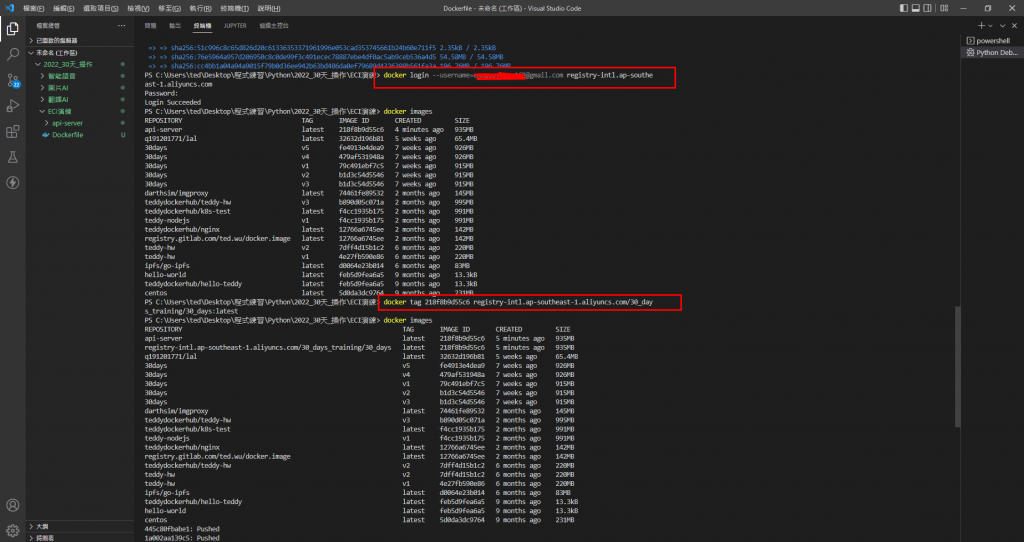This screenshot has width=1024, height=542.
Task: Collapse the 2022_30天_操作 folder
Action: [x=81, y=64]
